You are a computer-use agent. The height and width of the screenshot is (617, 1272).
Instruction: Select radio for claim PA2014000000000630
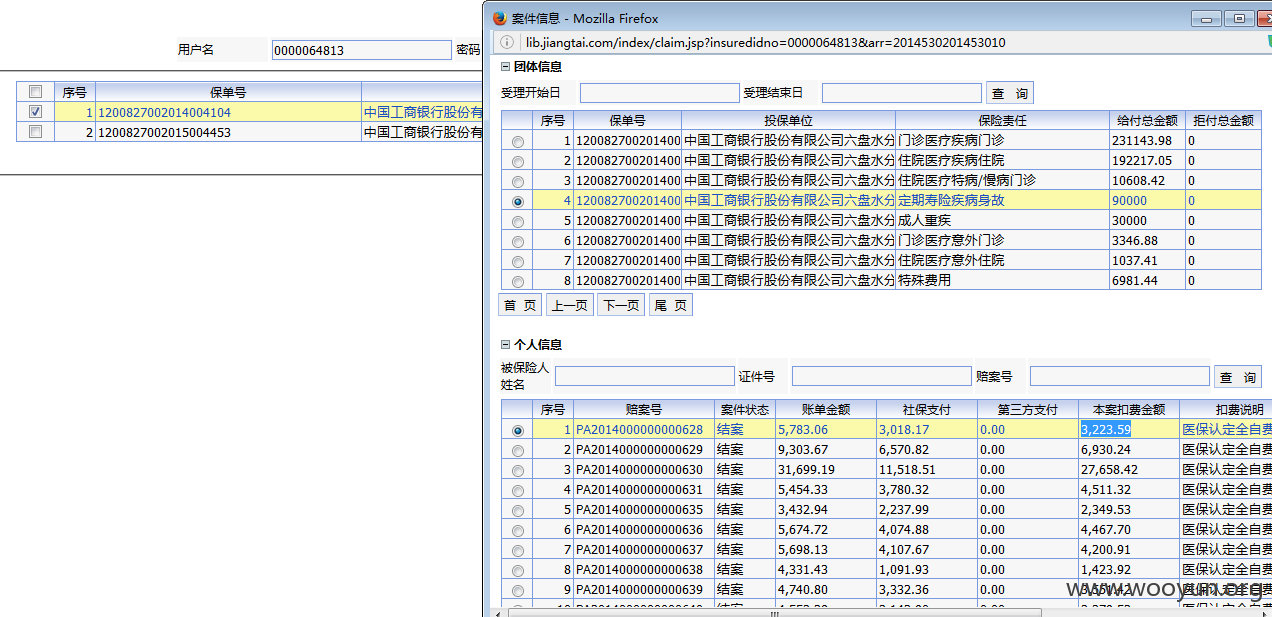pos(517,471)
